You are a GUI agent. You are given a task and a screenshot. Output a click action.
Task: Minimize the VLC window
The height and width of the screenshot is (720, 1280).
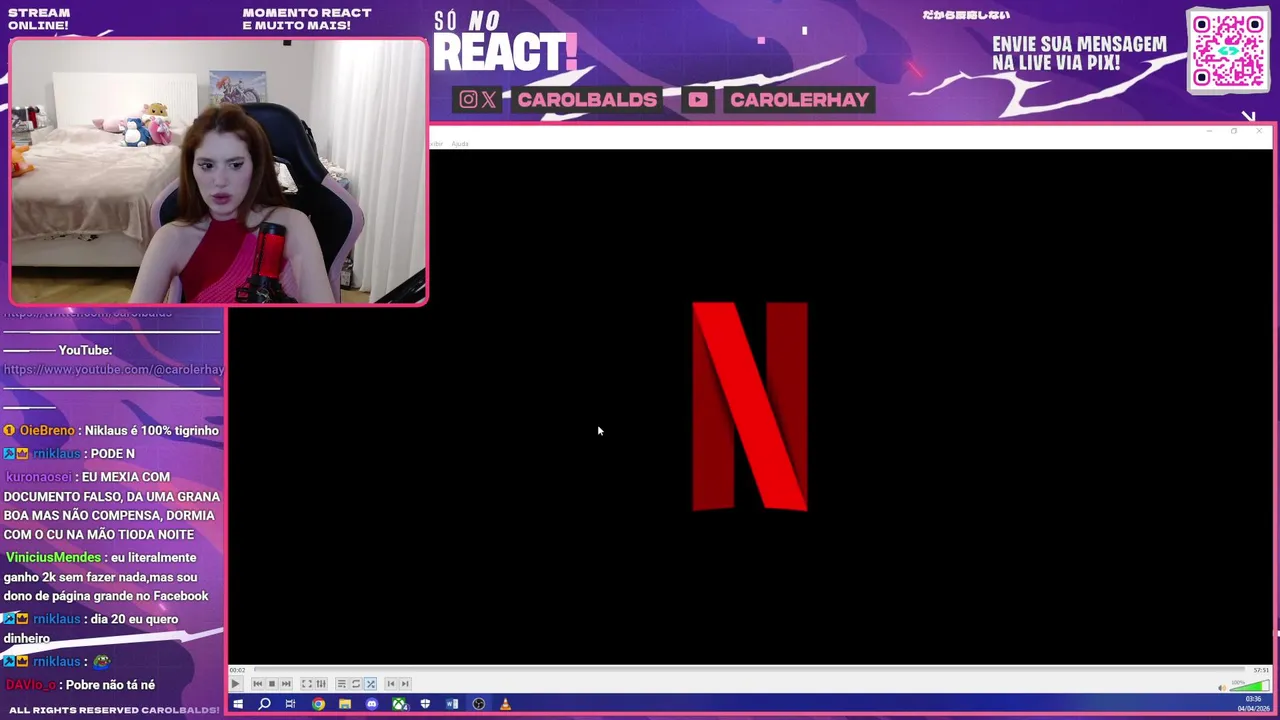(1209, 131)
